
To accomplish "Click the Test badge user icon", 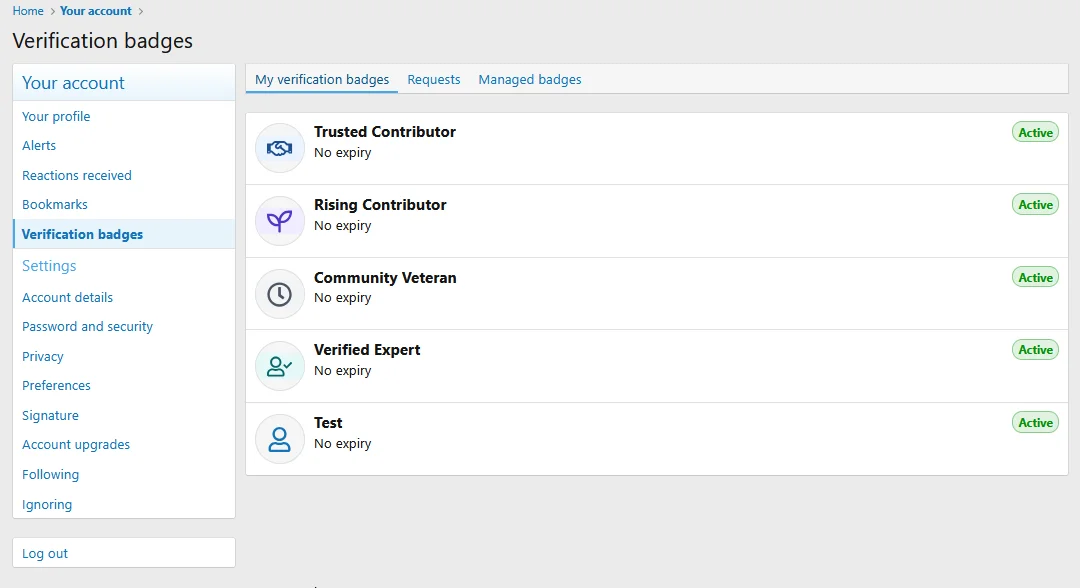I will click(280, 439).
